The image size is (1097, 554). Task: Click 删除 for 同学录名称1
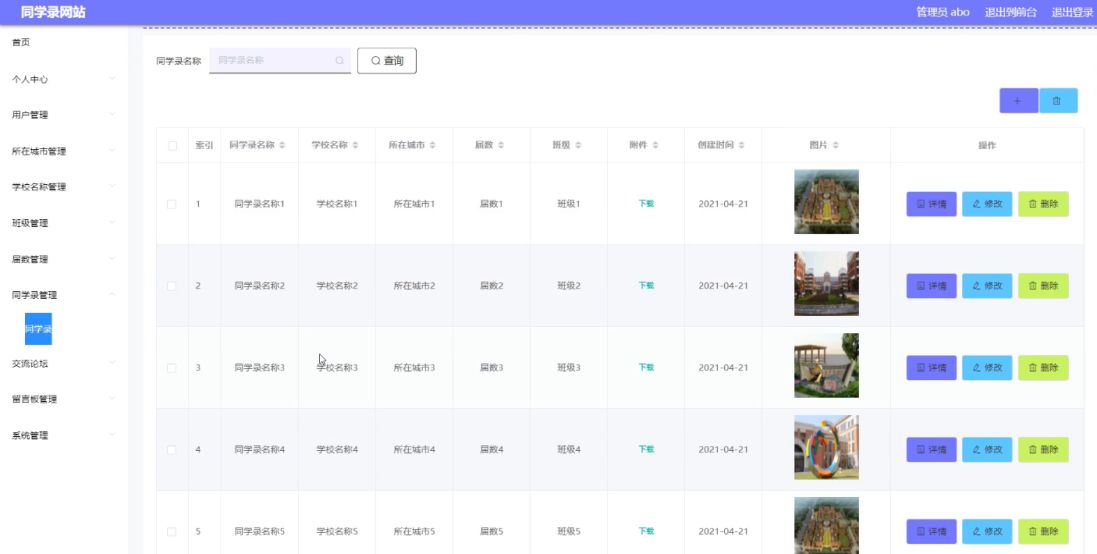click(1043, 204)
